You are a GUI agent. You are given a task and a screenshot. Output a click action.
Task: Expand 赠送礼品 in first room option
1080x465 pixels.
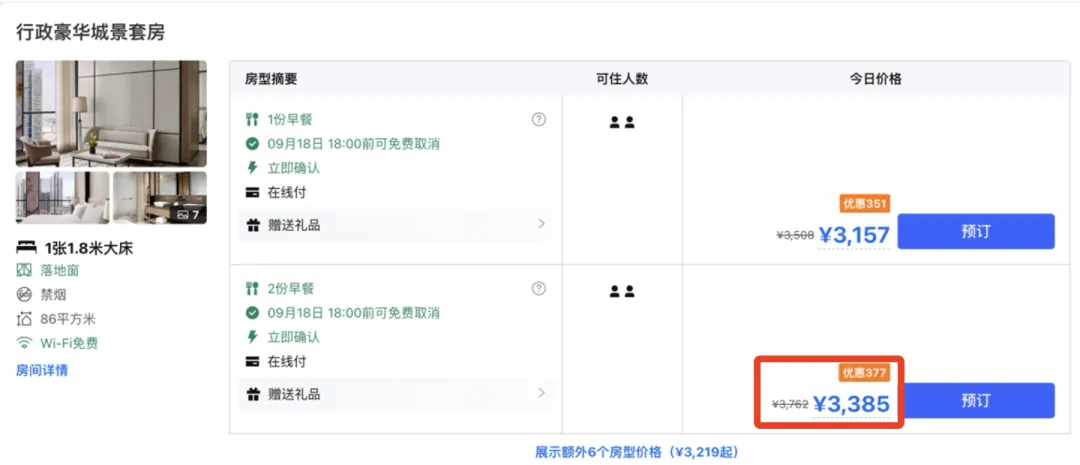tap(541, 224)
